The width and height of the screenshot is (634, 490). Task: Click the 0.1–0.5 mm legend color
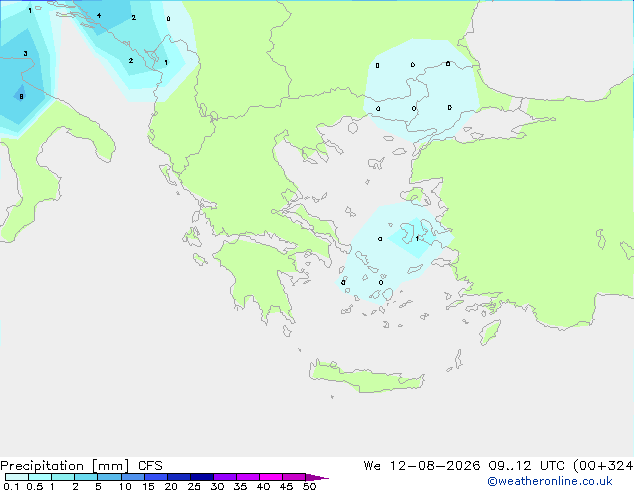(17, 477)
